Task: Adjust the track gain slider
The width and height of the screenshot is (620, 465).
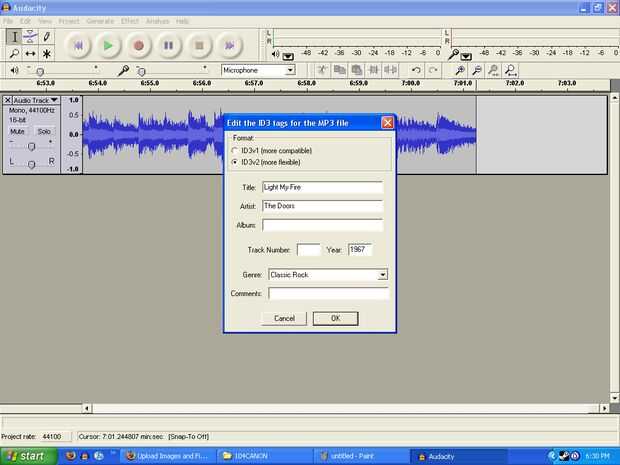Action: pyautogui.click(x=31, y=147)
